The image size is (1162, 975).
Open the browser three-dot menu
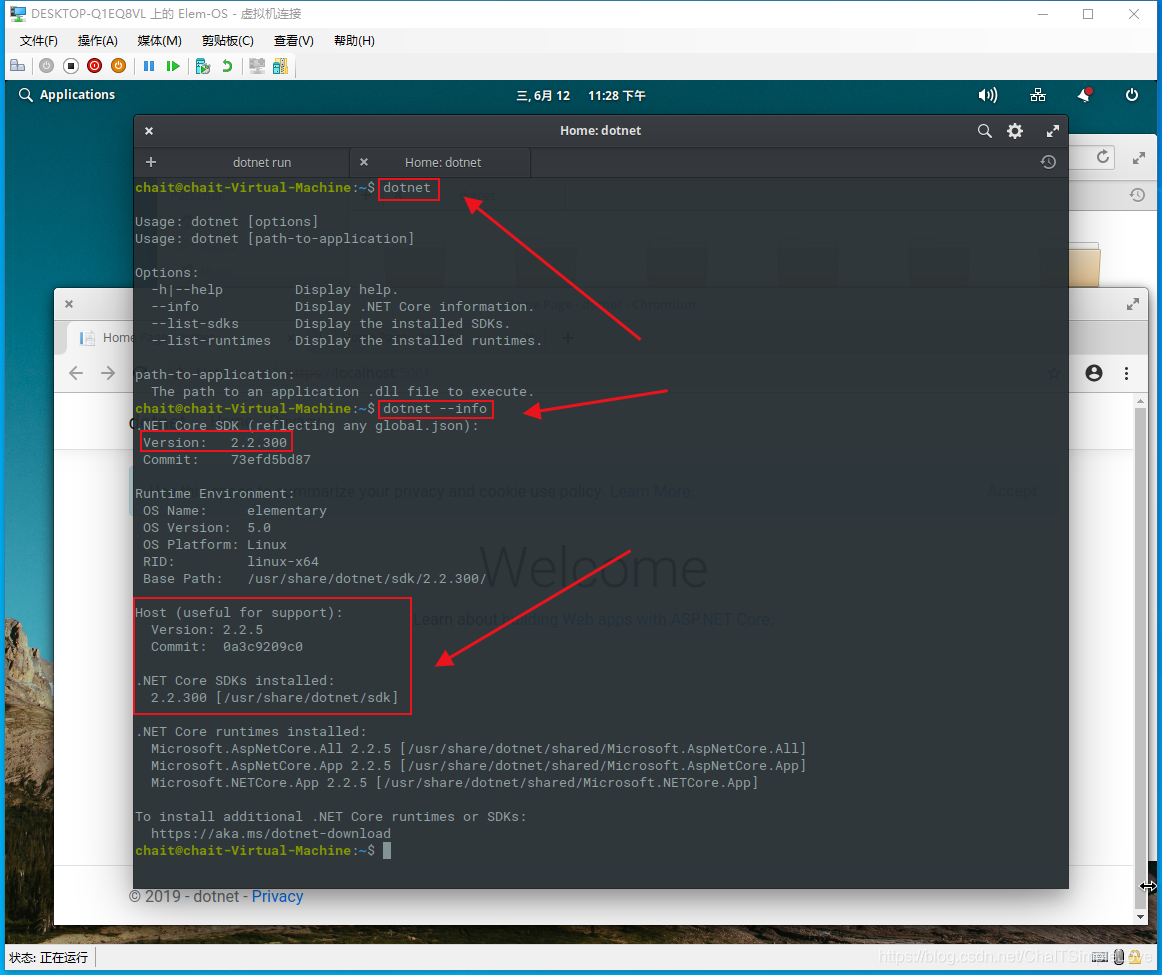[x=1126, y=373]
